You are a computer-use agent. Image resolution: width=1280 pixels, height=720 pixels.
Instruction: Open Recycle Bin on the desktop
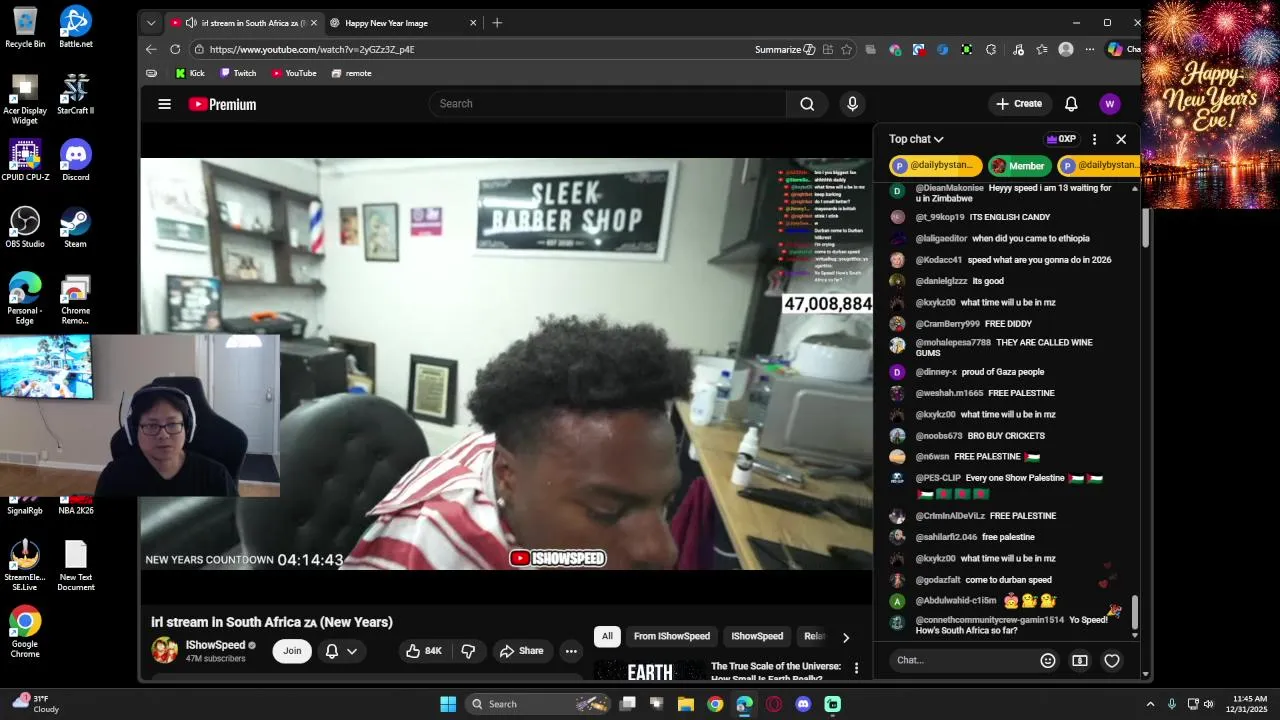[25, 27]
